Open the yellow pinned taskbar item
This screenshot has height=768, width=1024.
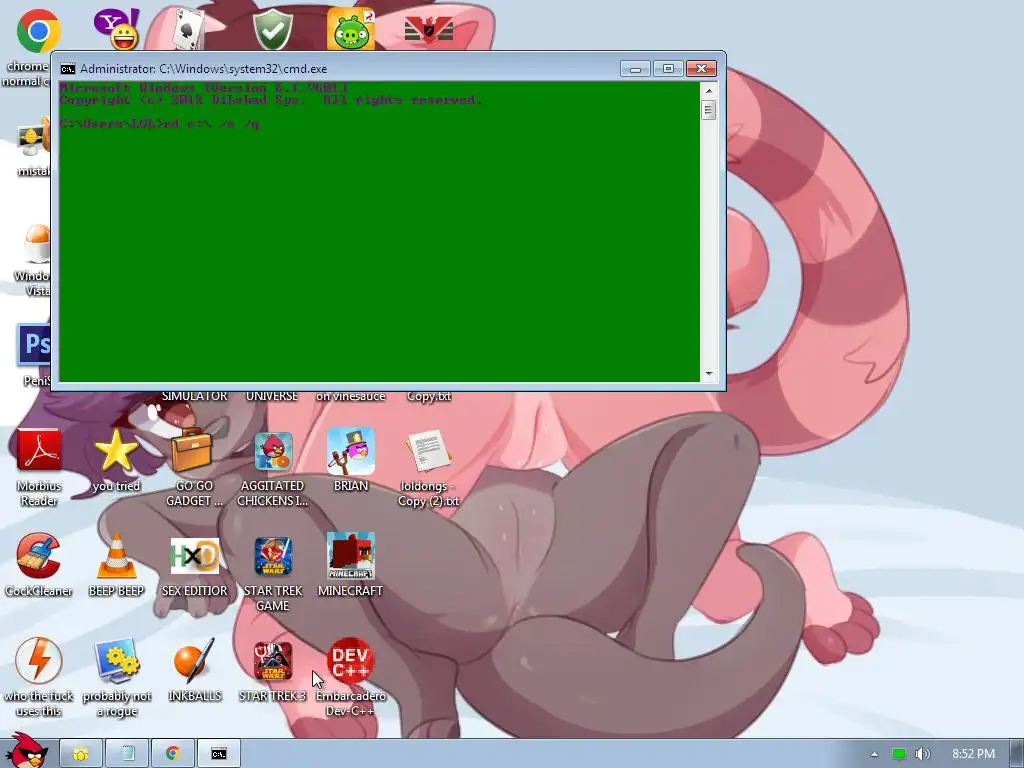[81, 754]
